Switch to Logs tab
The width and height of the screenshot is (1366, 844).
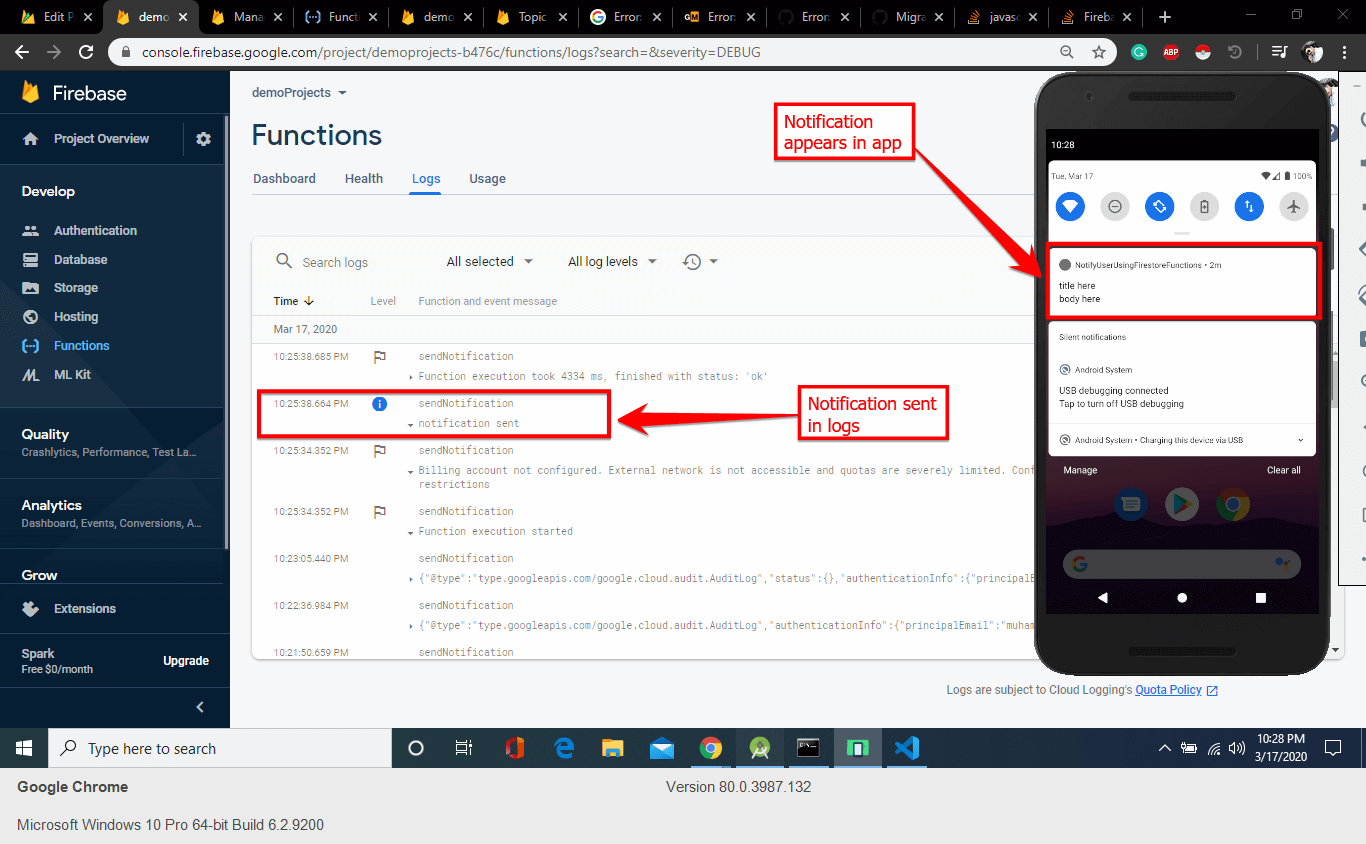point(426,179)
